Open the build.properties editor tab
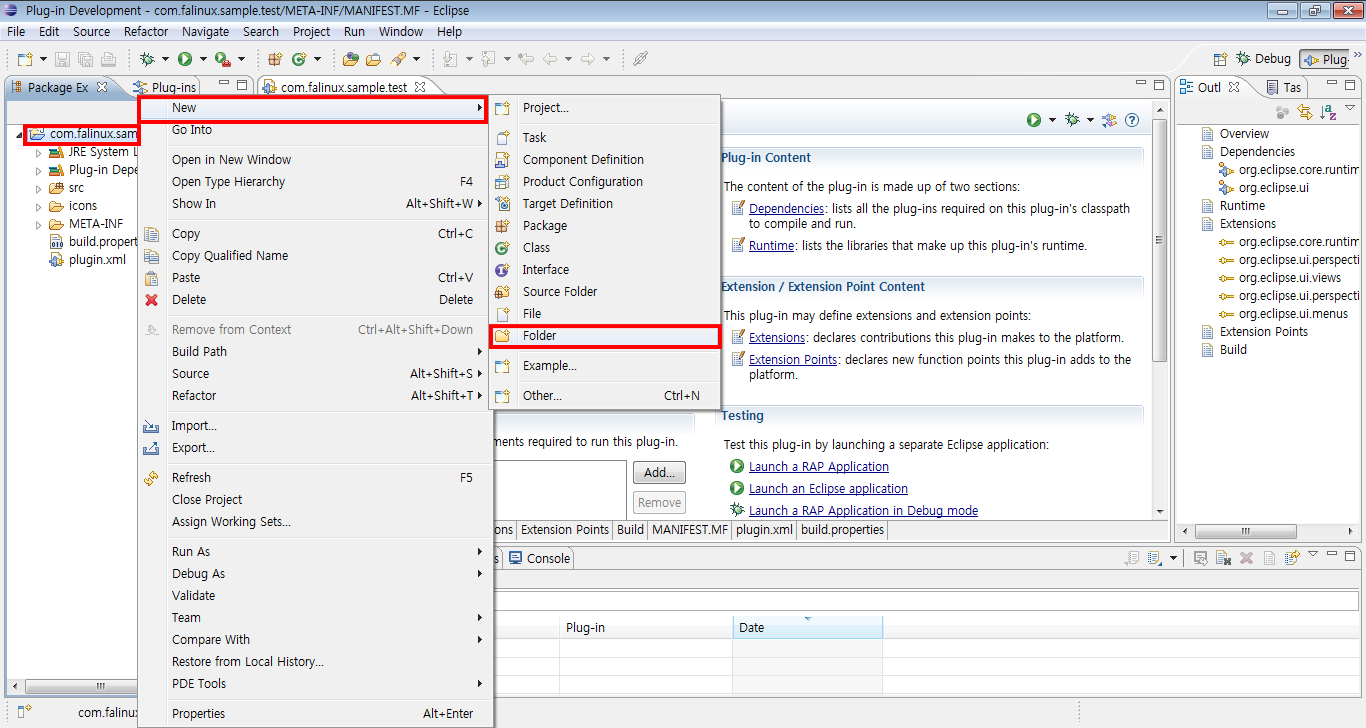 tap(843, 530)
